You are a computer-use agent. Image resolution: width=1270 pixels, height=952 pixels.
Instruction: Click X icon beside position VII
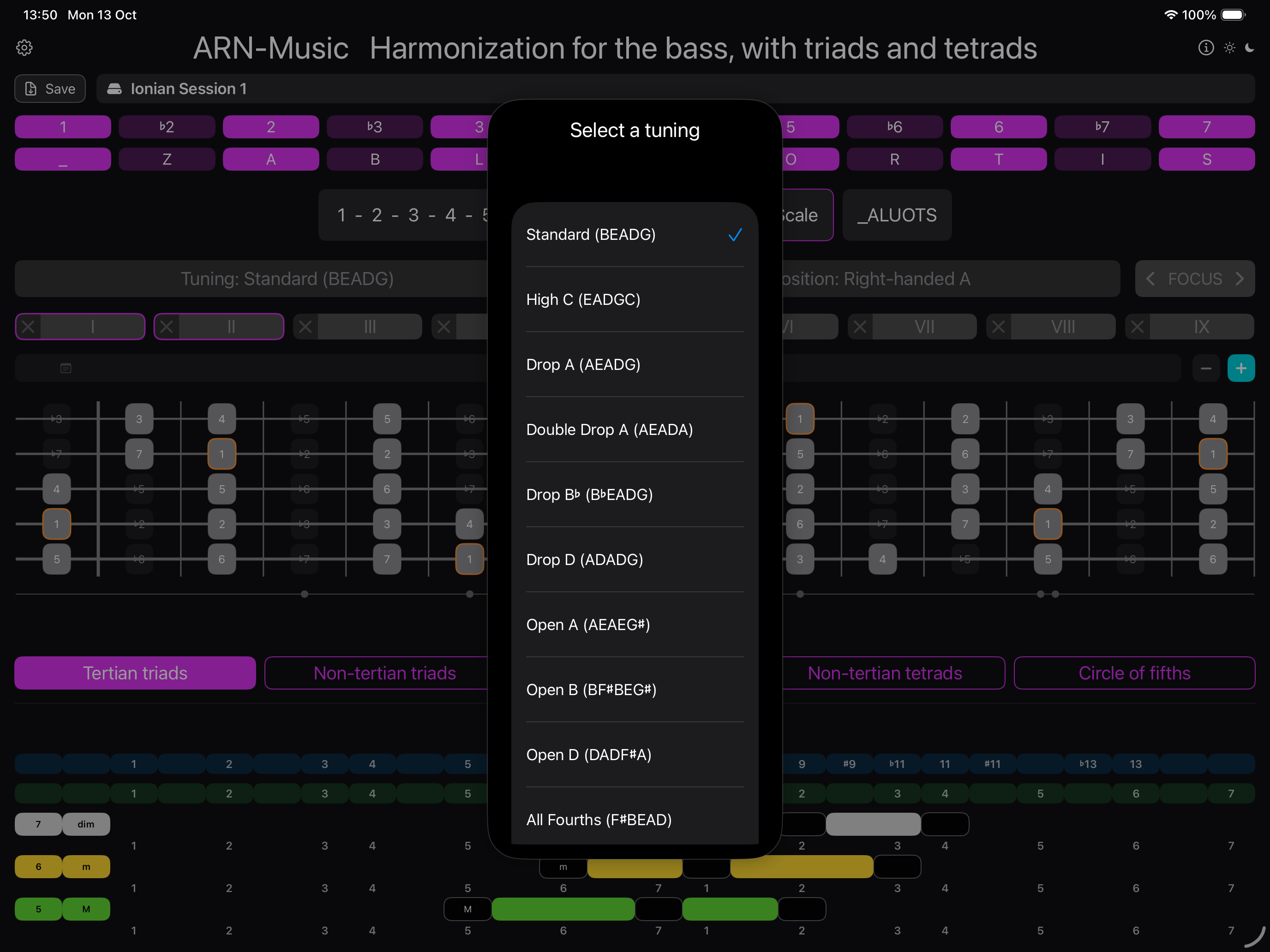point(859,327)
